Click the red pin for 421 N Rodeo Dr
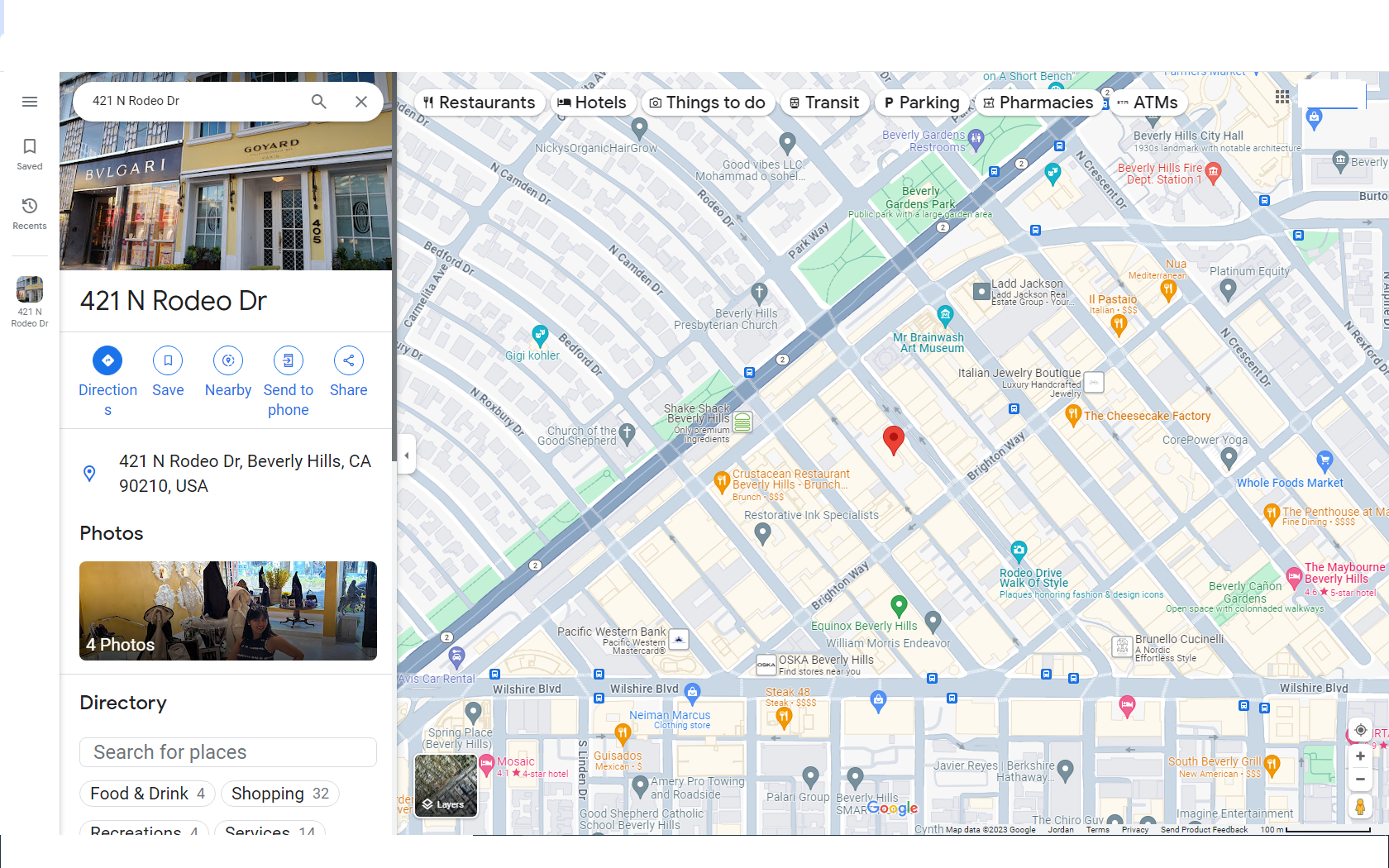Screen dimensions: 1389x868 tap(894, 440)
